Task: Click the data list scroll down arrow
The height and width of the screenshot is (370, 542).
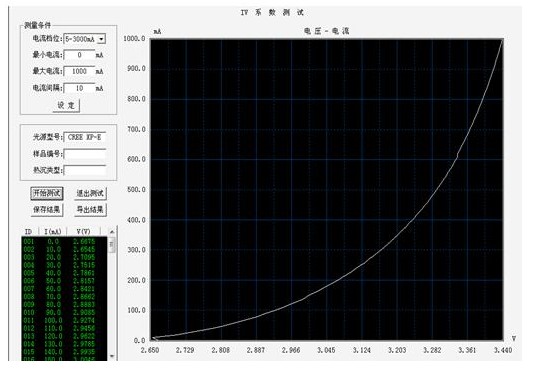Action: tap(112, 355)
